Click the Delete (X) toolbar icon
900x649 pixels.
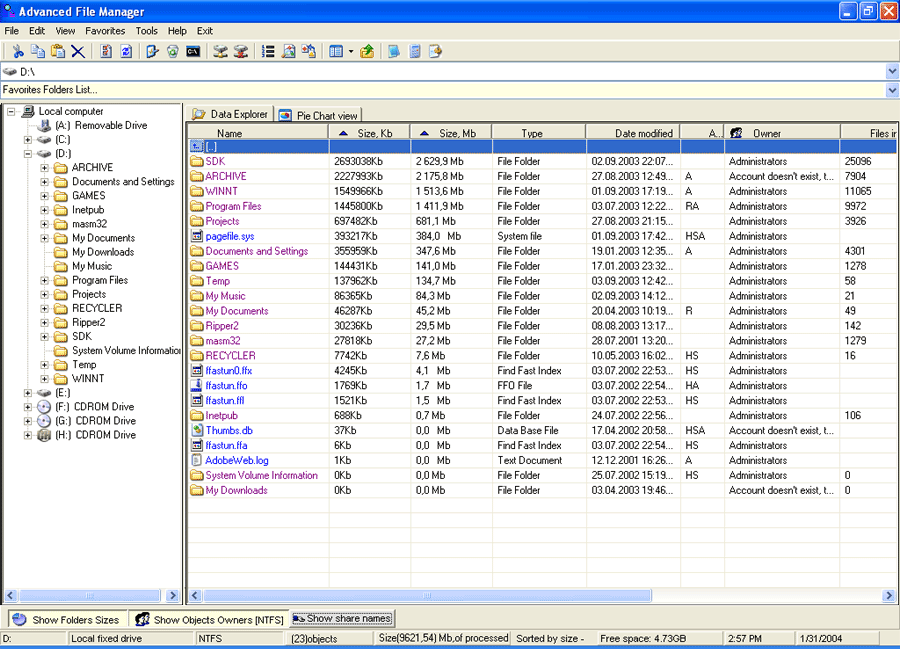click(77, 51)
